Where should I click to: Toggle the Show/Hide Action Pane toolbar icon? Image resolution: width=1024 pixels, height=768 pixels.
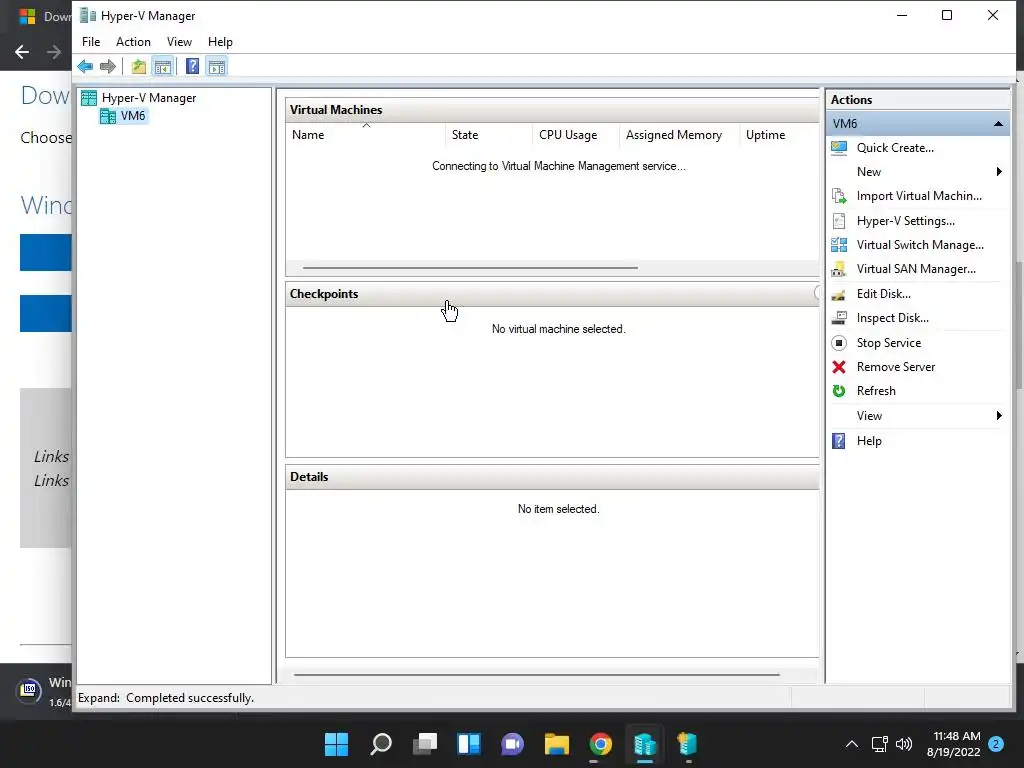point(217,67)
